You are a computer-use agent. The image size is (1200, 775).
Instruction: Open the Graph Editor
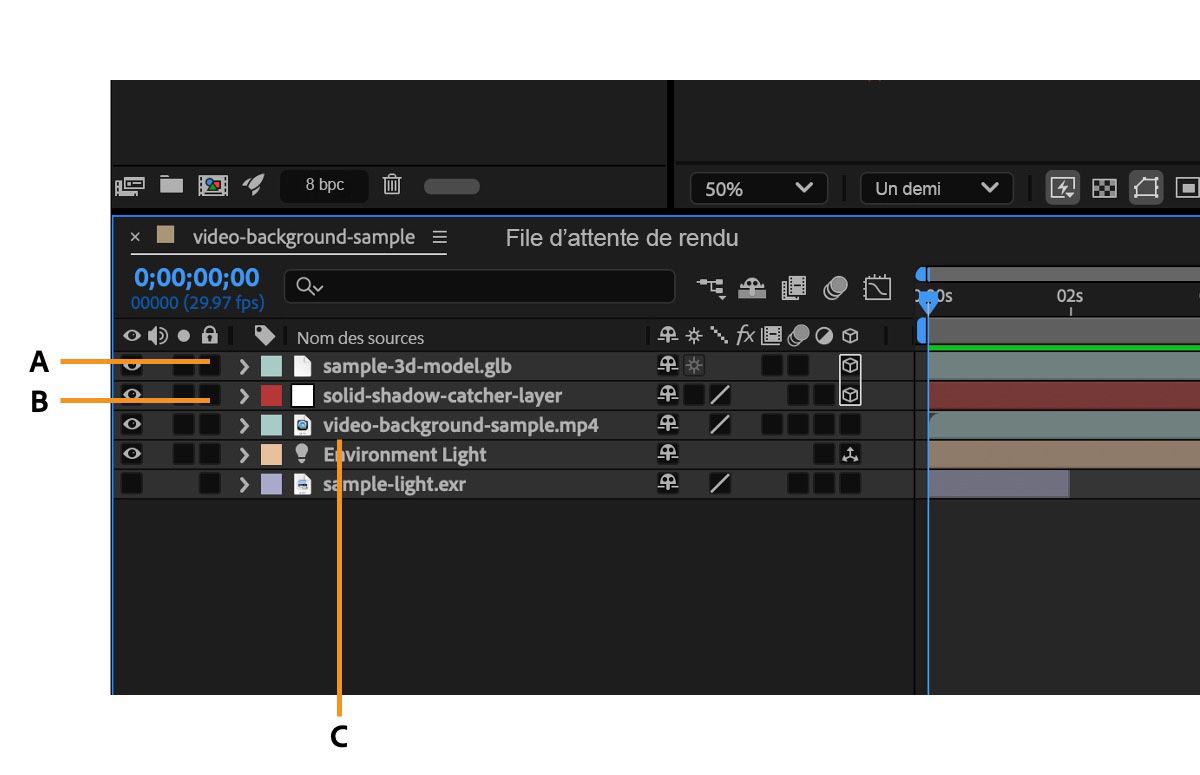[877, 287]
